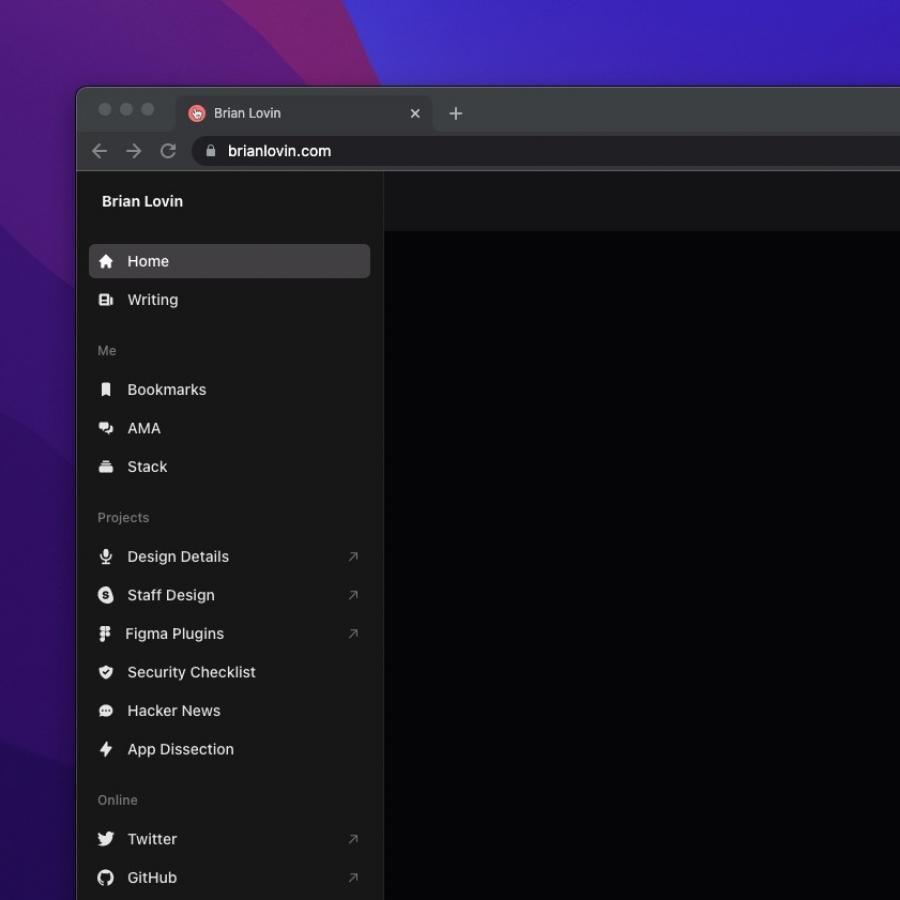
Task: Click the Figma Plugins icon
Action: [106, 634]
